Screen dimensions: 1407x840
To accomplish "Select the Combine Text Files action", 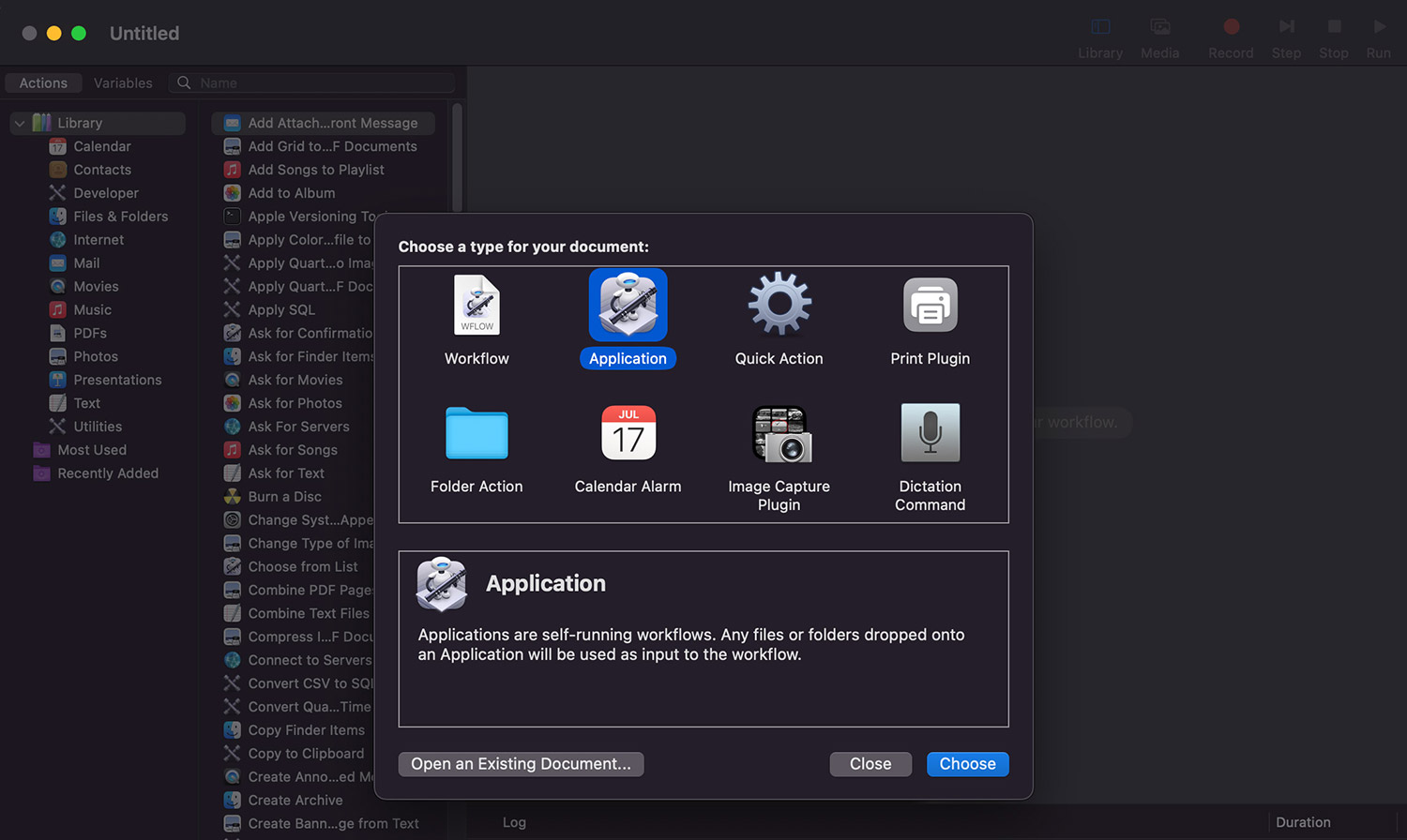I will pyautogui.click(x=309, y=613).
